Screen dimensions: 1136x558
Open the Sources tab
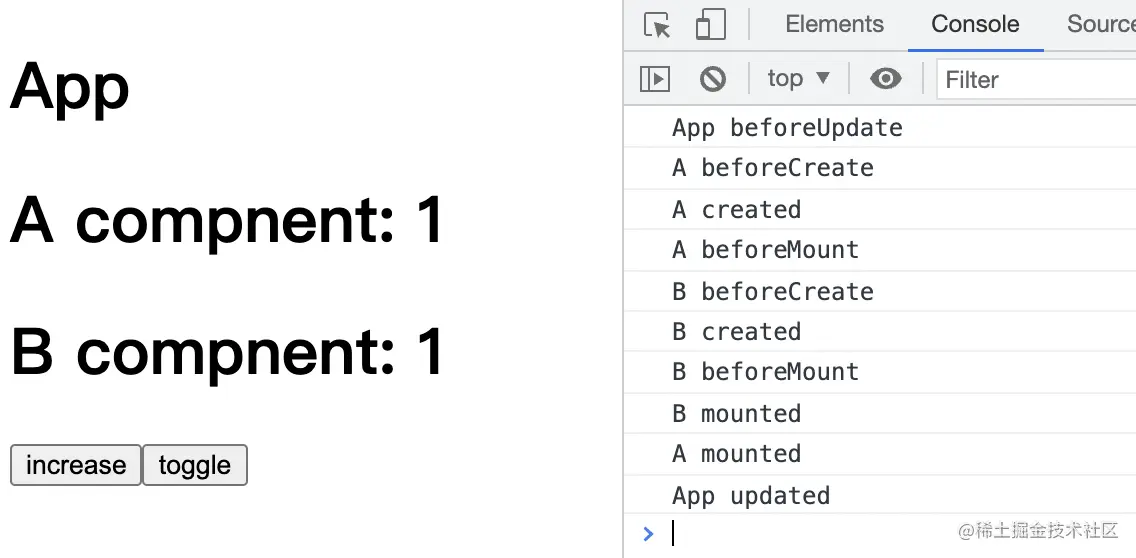coord(1100,25)
